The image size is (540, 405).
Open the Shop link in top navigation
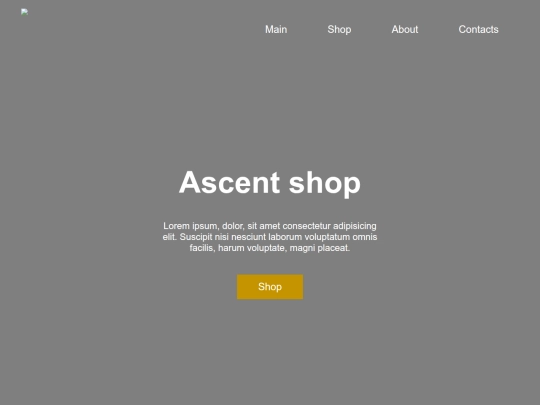(x=339, y=30)
